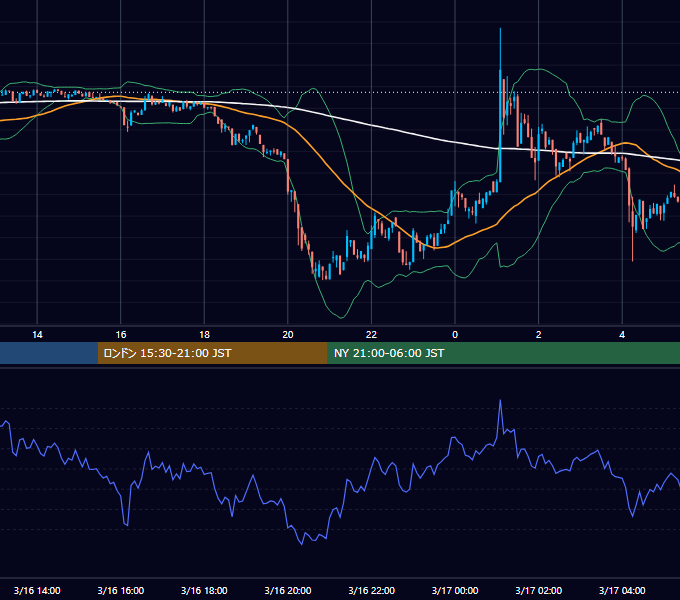This screenshot has height=600, width=680.
Task: Click the 14 hour label on price chart axis
Action: coord(37,335)
